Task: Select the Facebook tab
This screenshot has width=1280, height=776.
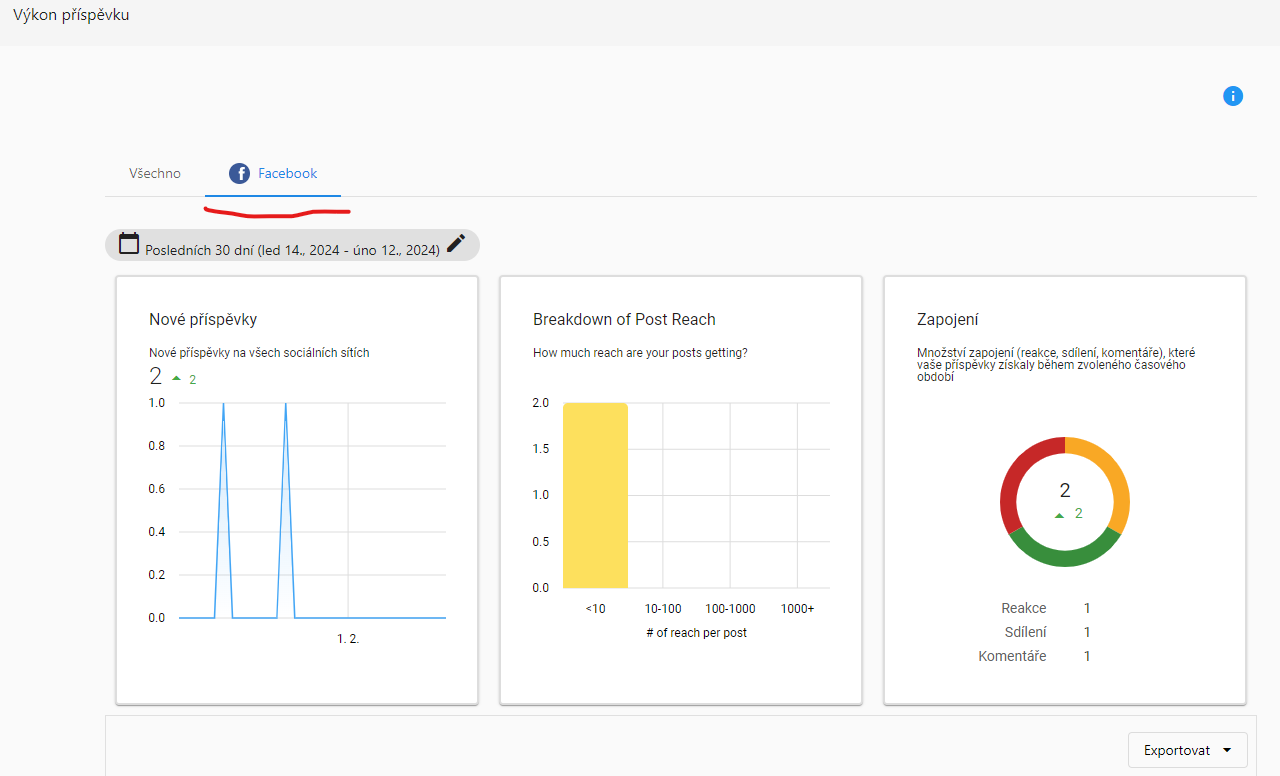Action: point(273,173)
